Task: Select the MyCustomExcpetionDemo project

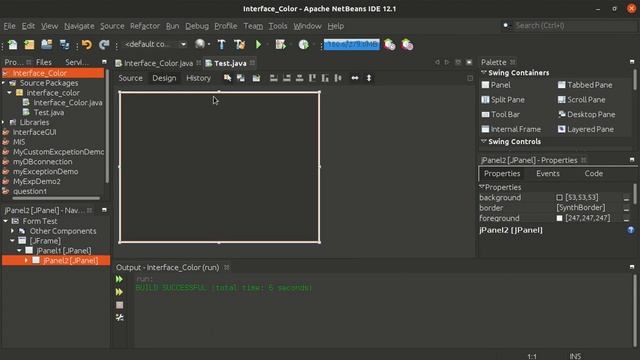Action: tap(58, 152)
